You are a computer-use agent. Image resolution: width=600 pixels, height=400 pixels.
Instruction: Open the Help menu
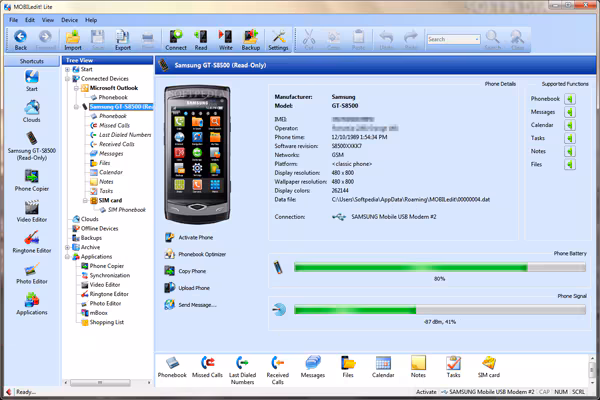91,20
